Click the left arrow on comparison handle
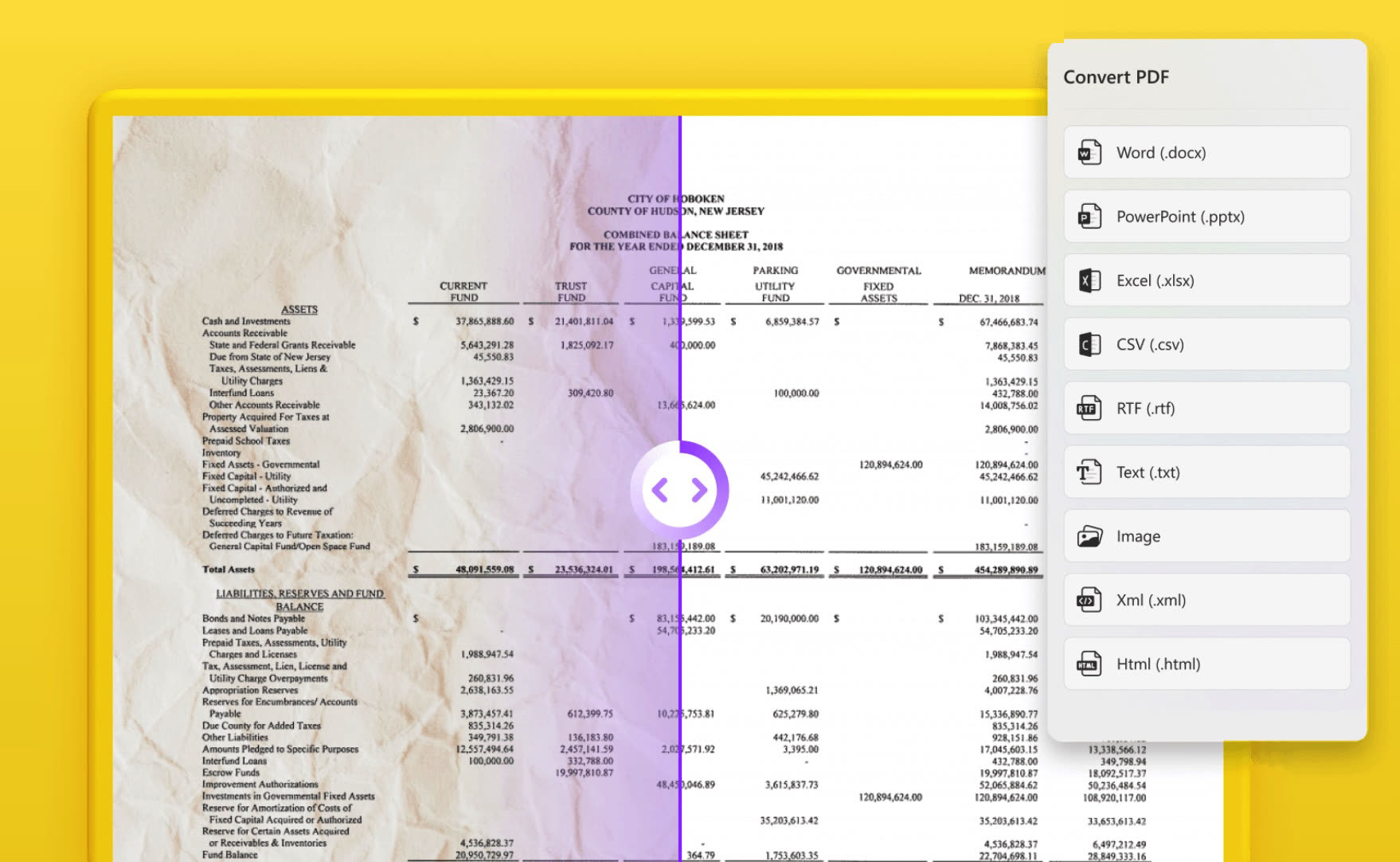Screen dimensions: 1400x862 click(660, 490)
